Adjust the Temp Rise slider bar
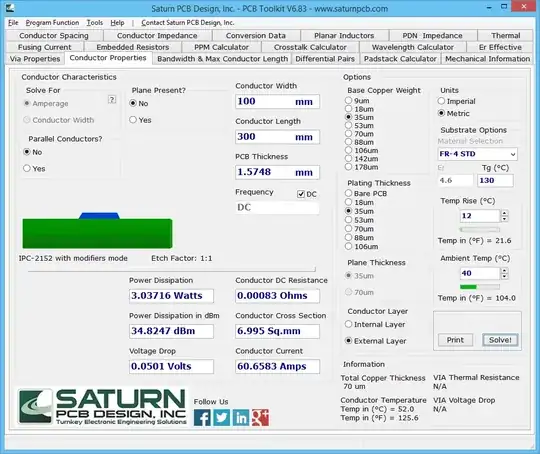 [x=480, y=229]
